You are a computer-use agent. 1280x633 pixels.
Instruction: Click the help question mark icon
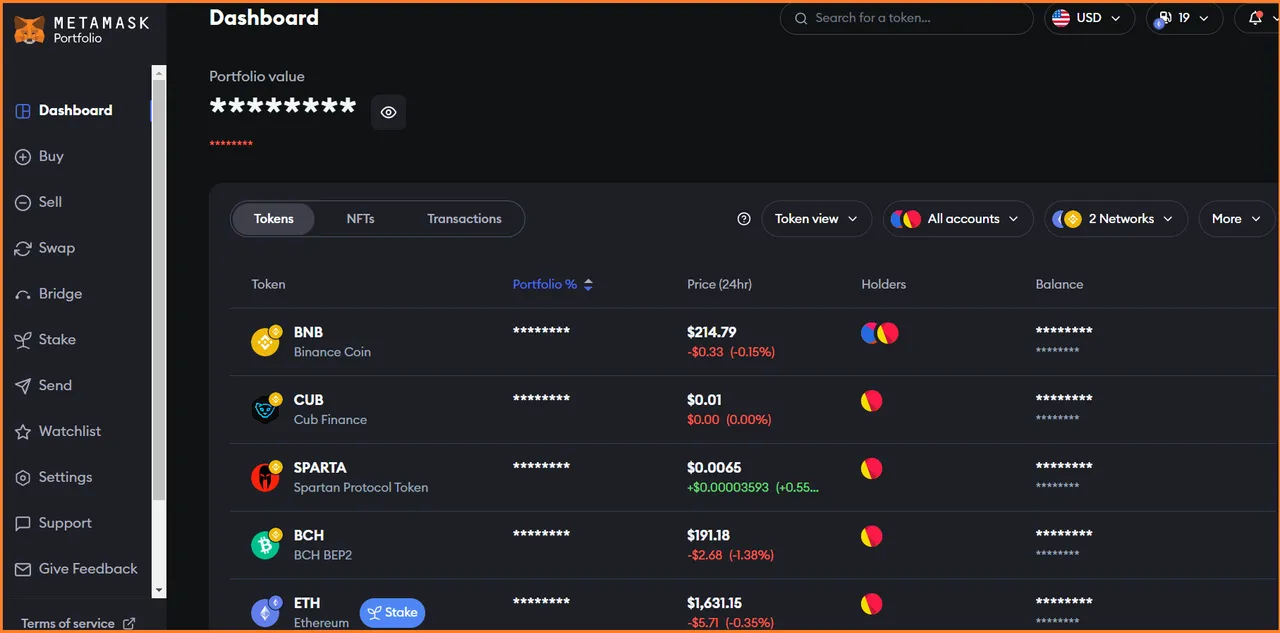743,219
